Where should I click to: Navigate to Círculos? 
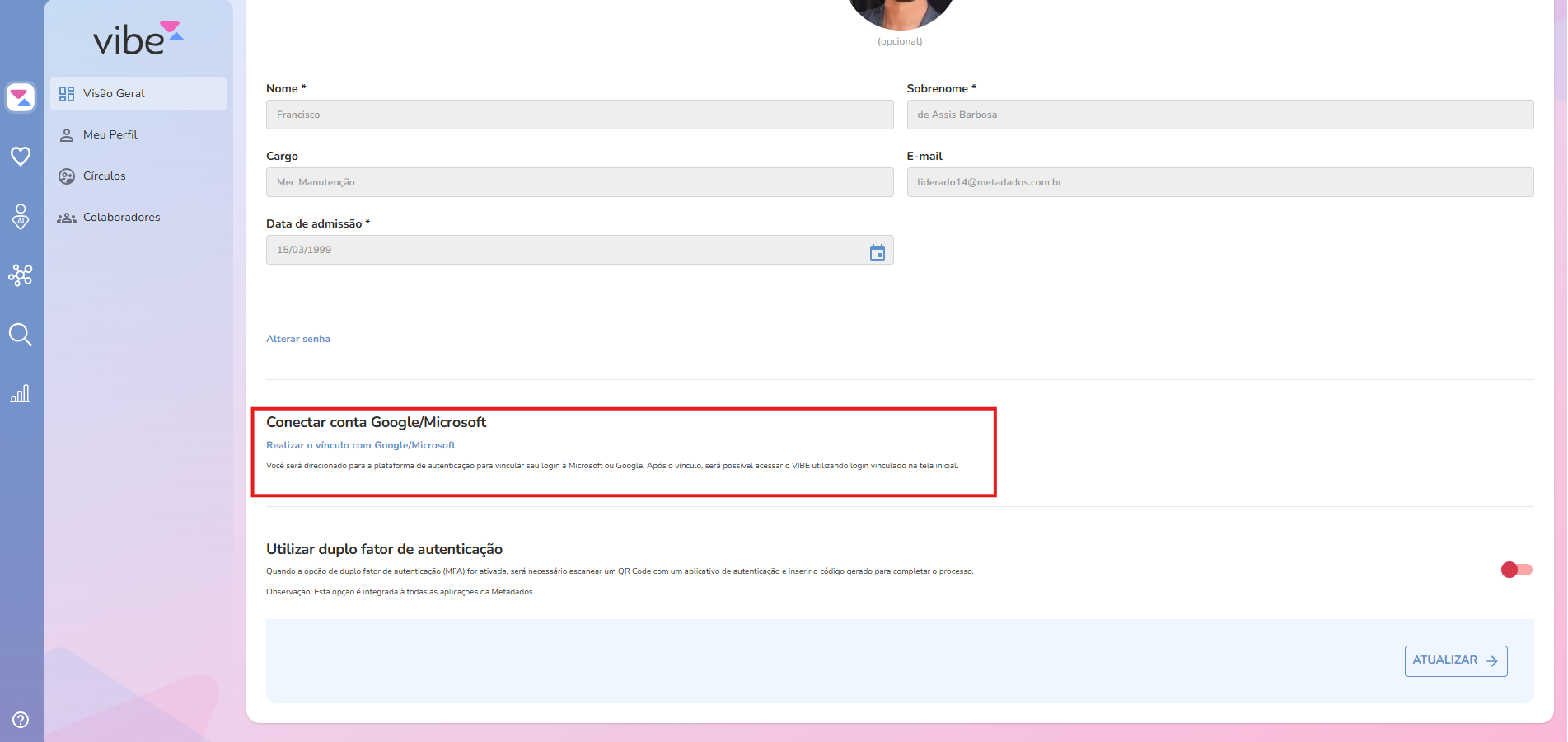tap(138, 176)
